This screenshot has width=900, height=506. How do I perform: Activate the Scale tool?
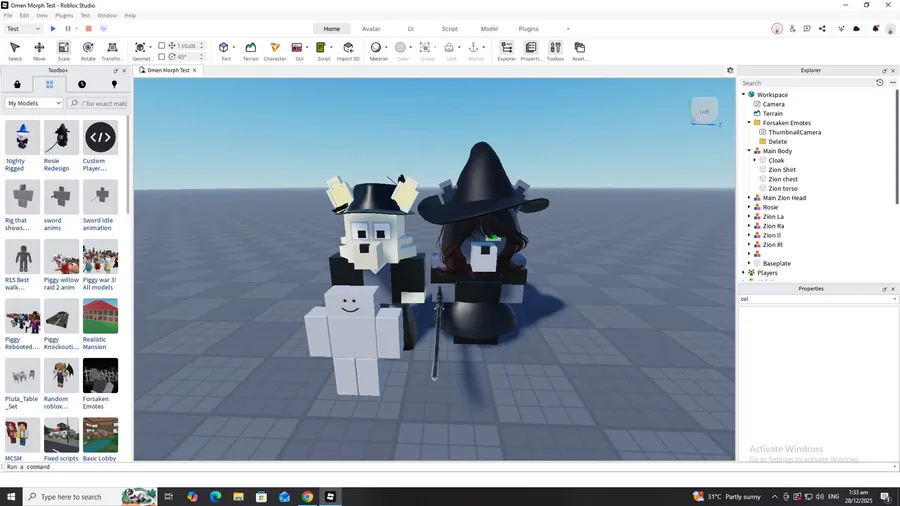64,50
